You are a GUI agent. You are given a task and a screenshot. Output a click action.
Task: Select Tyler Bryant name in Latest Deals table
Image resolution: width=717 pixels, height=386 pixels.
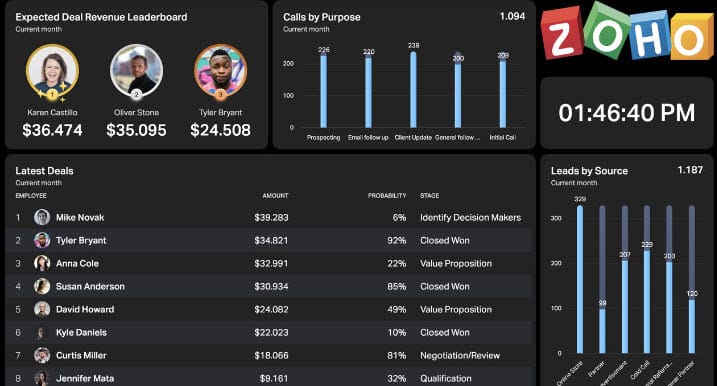81,241
